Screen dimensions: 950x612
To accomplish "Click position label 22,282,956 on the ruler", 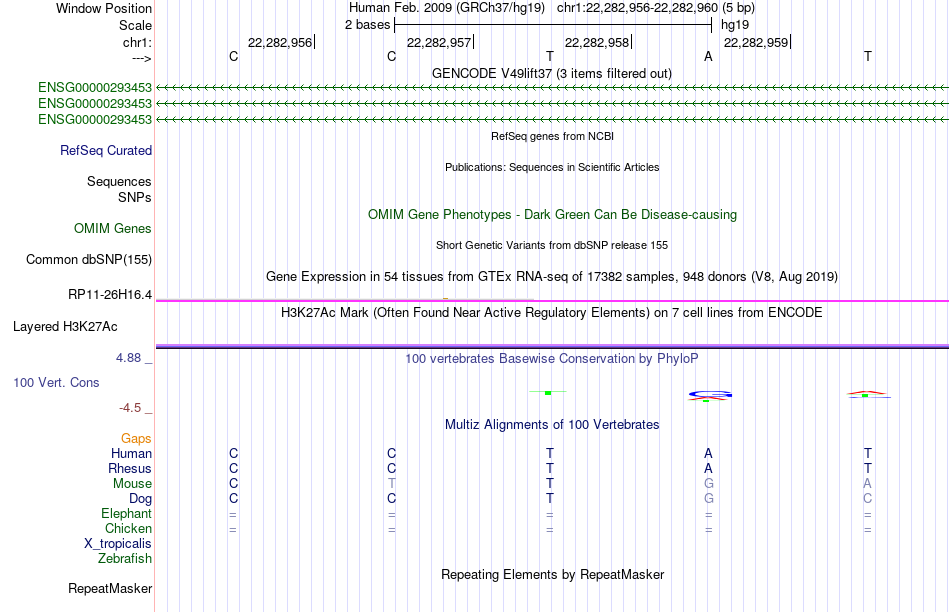I will click(280, 42).
